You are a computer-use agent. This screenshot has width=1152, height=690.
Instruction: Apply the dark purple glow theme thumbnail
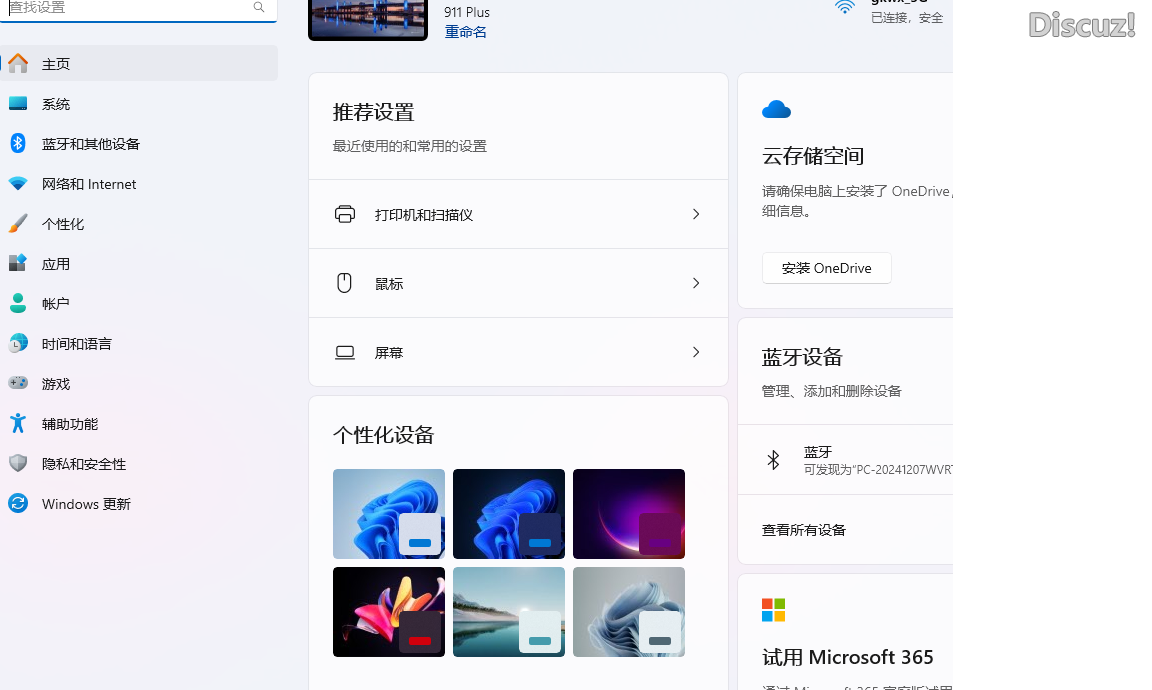[x=628, y=513]
